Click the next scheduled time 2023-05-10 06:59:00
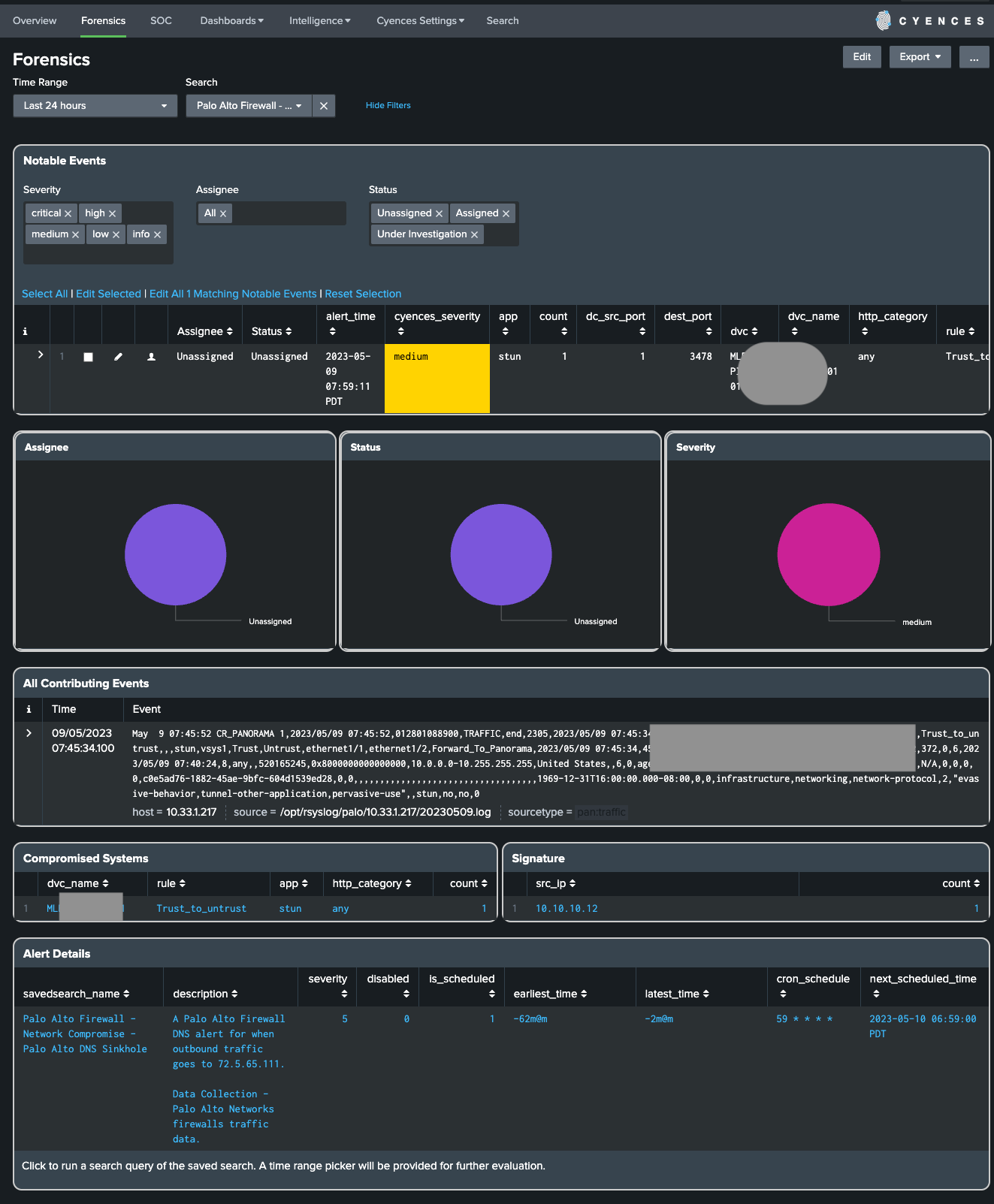Image resolution: width=994 pixels, height=1204 pixels. (x=923, y=1027)
